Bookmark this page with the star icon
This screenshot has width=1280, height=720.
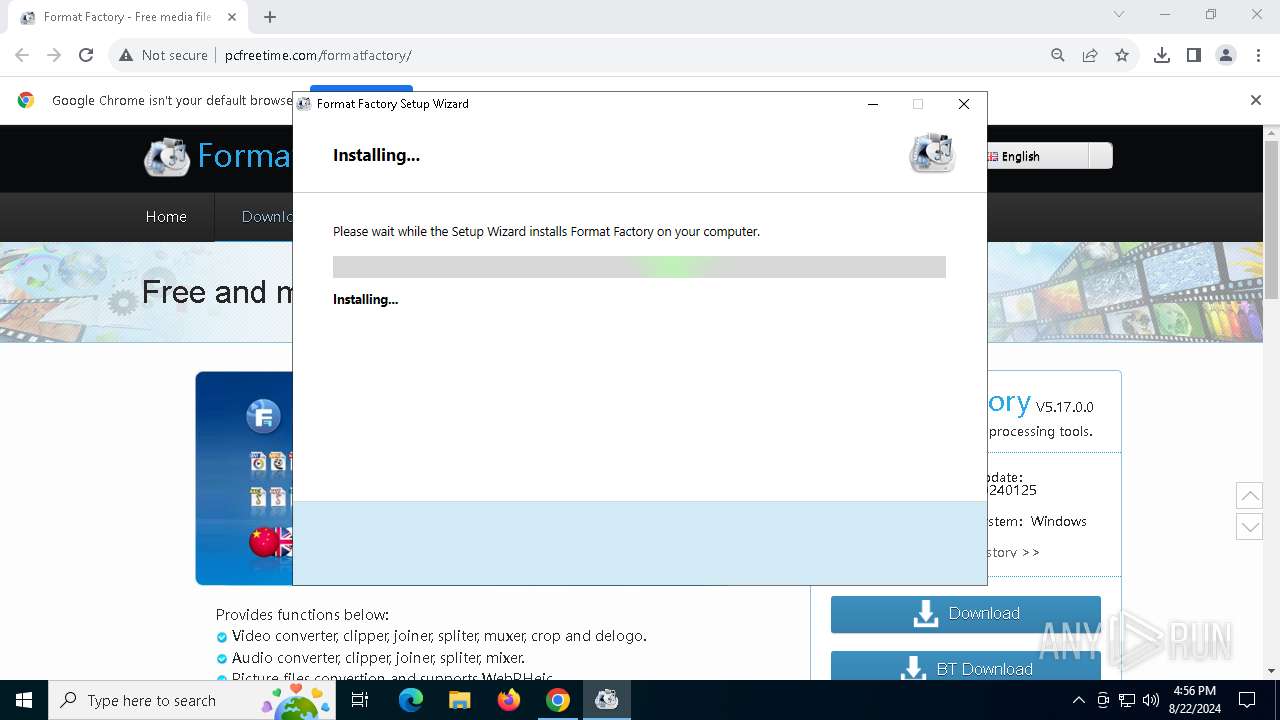(x=1122, y=55)
